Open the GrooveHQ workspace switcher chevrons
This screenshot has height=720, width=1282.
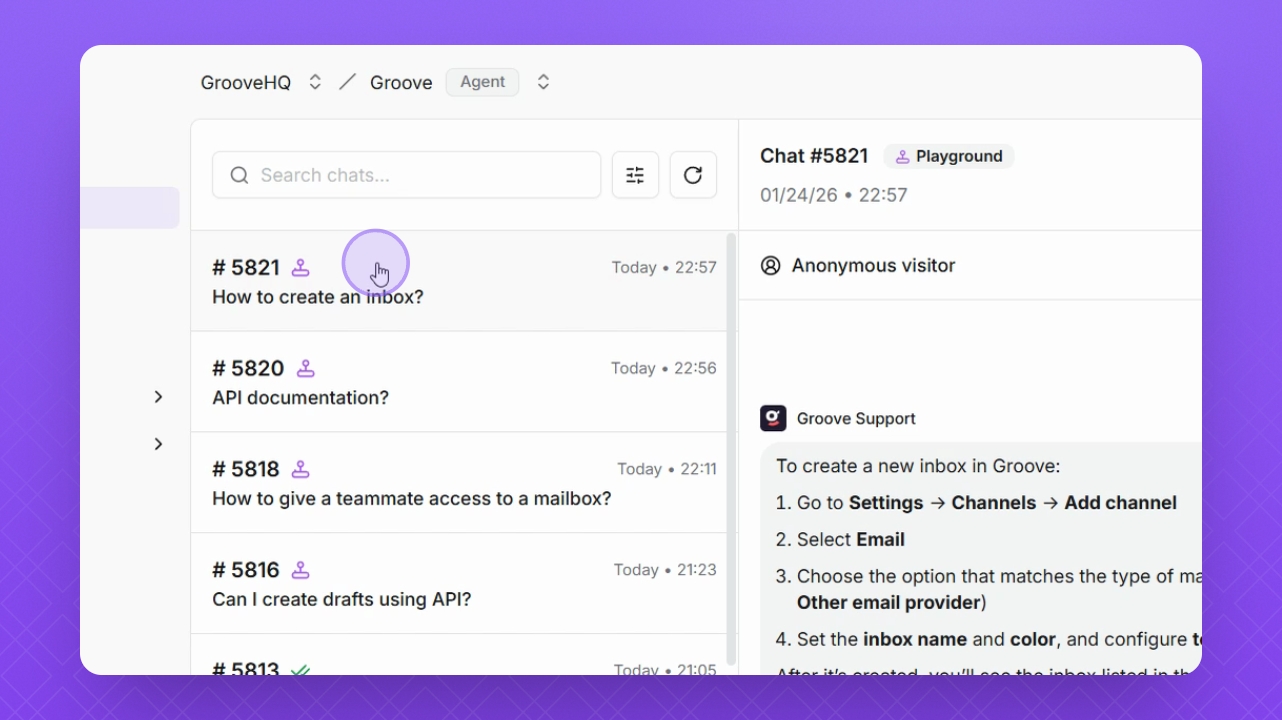click(315, 82)
